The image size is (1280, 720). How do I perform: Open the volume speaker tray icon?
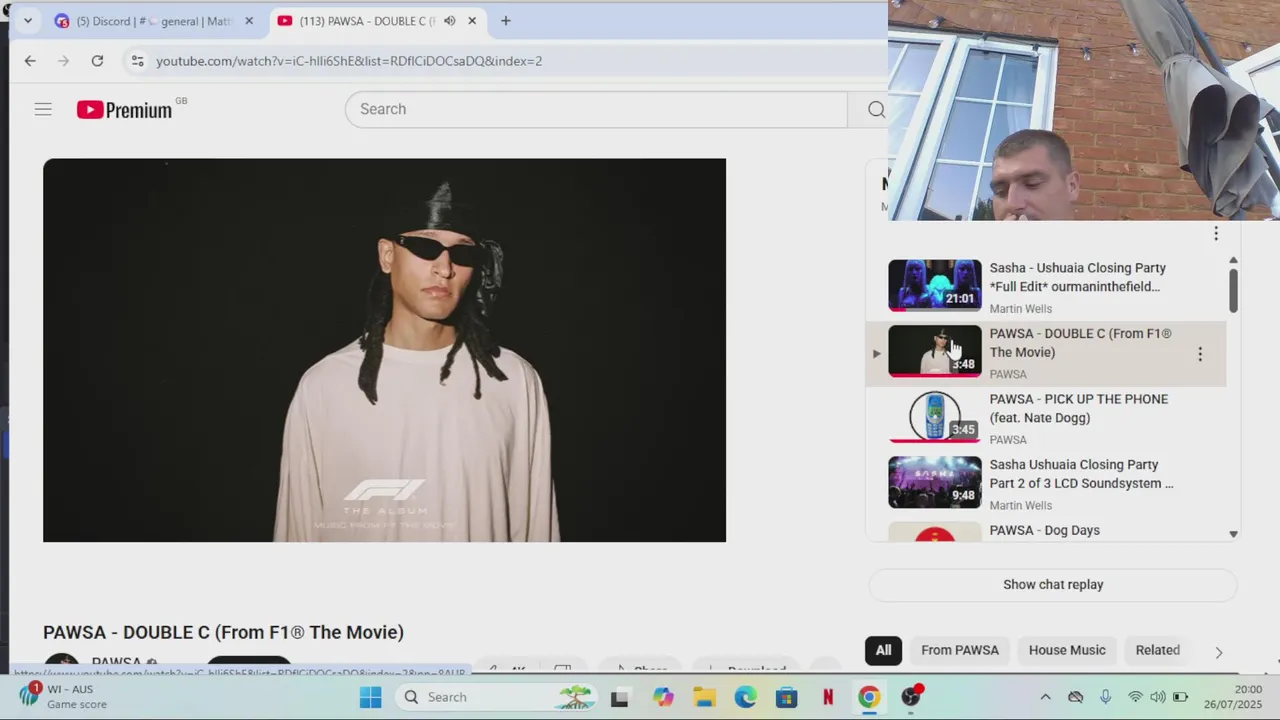(1157, 697)
